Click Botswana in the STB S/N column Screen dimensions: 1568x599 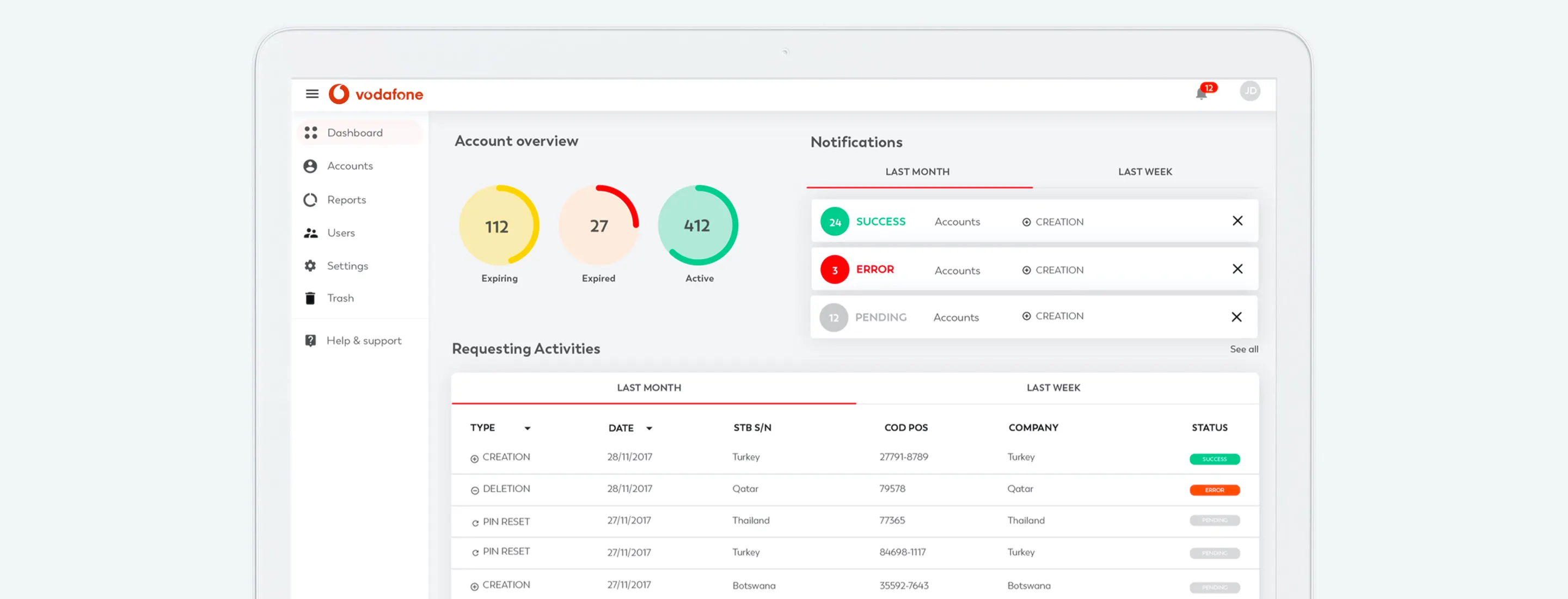click(x=754, y=585)
